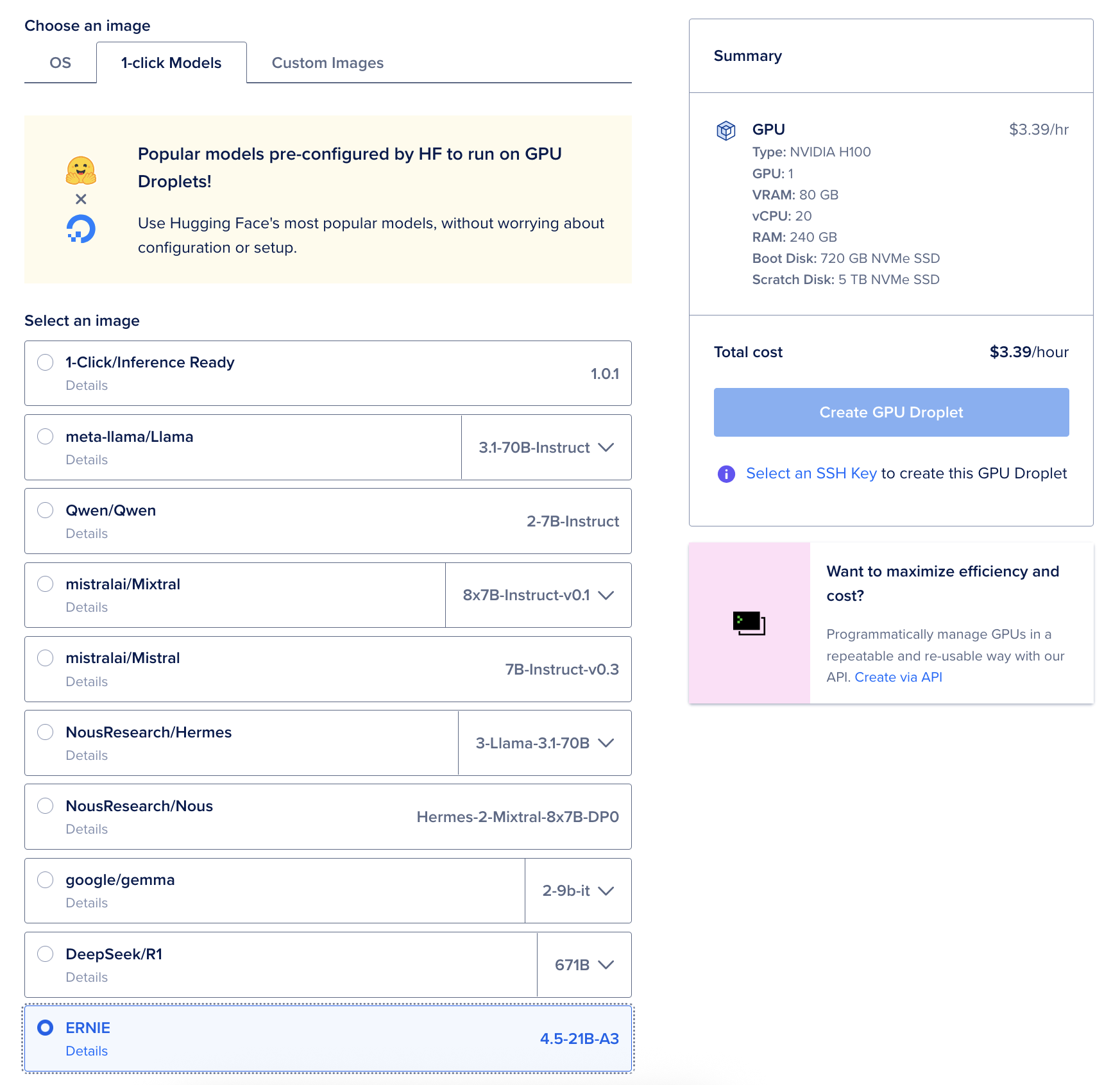The height and width of the screenshot is (1085, 1120).
Task: Click the Scratch Disk: 5 TB NVMe SSD line
Action: coord(845,280)
